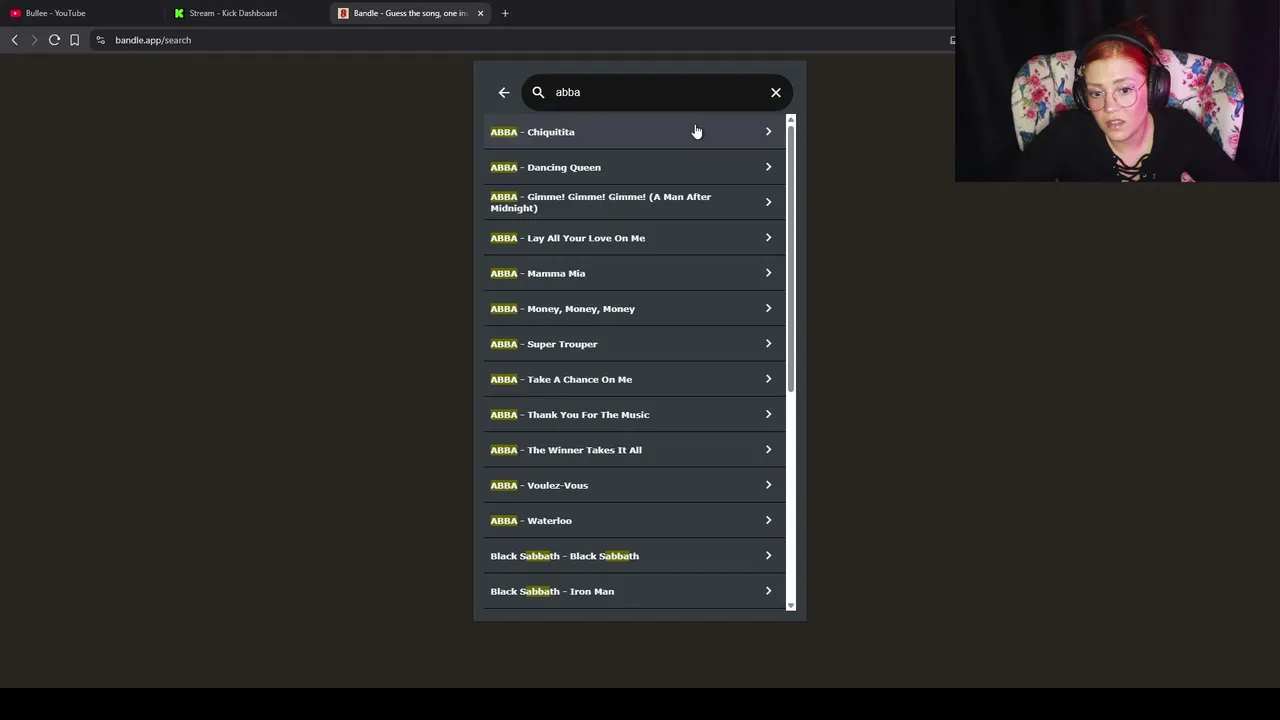Choose 'Gimme! Gimme! Gimme! (A Man After Midnight)'

(634, 202)
